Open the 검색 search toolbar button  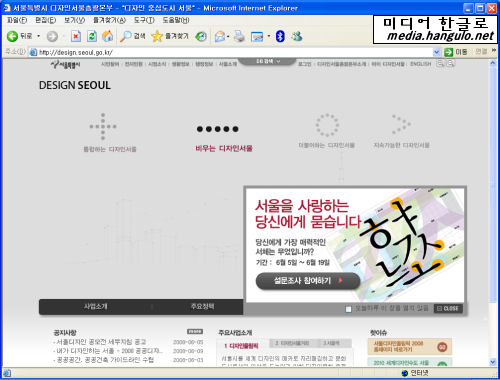(x=132, y=36)
